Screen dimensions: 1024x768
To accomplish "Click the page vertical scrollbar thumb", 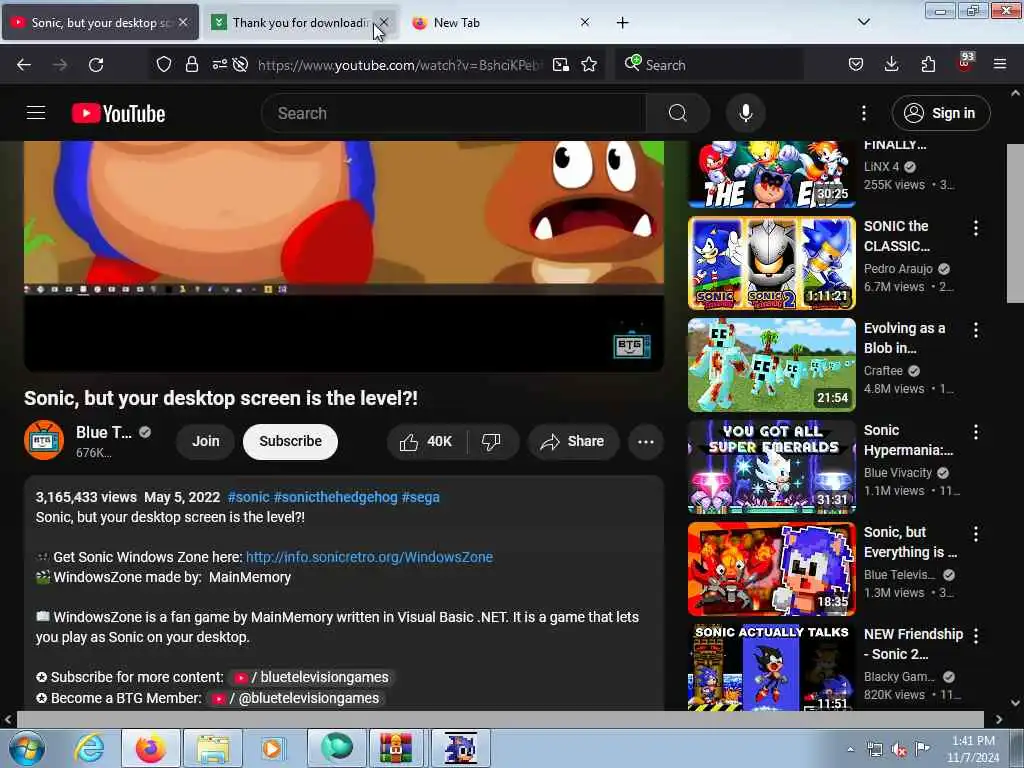I will click(x=1015, y=223).
